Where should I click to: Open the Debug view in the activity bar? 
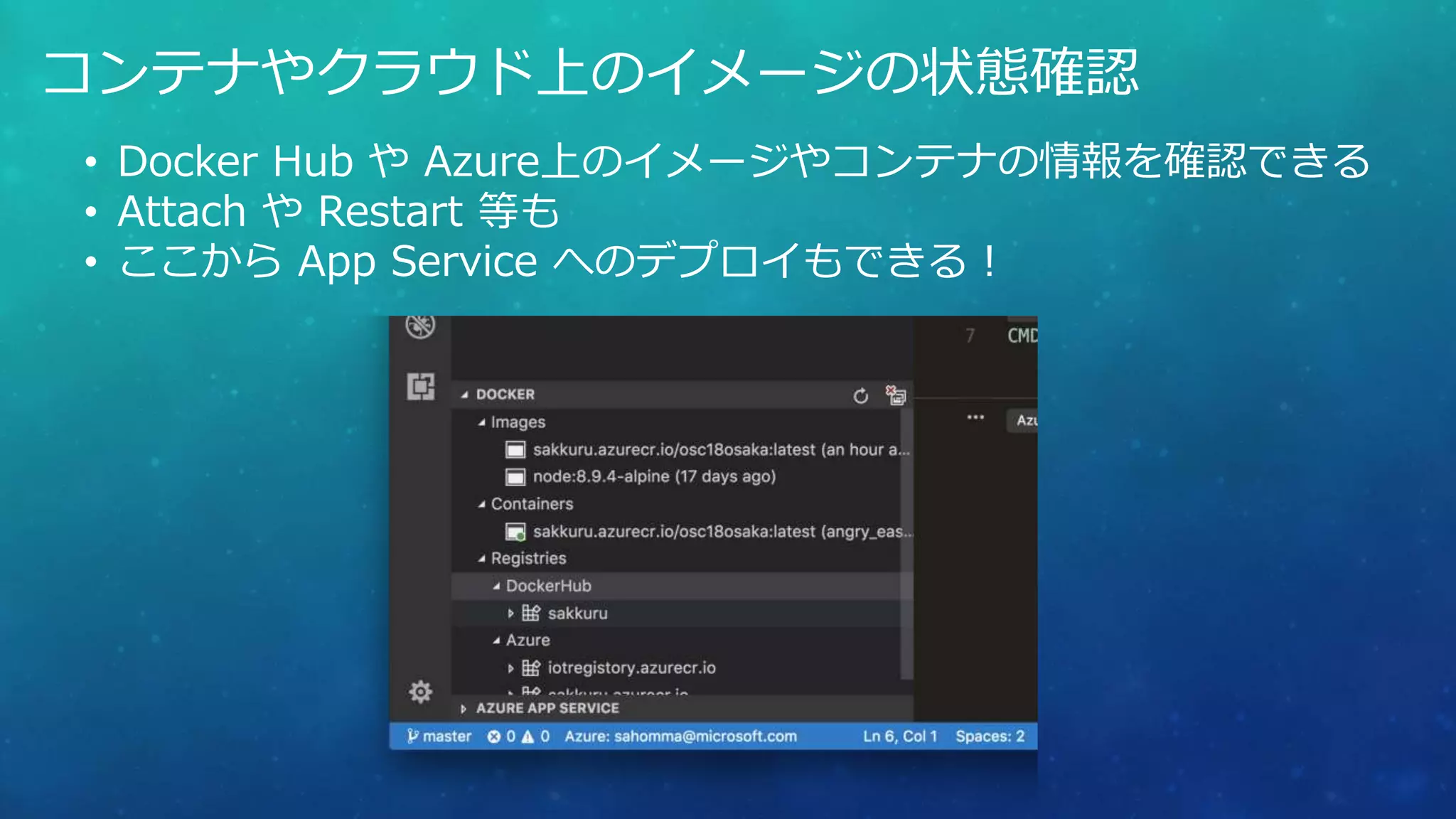(420, 326)
